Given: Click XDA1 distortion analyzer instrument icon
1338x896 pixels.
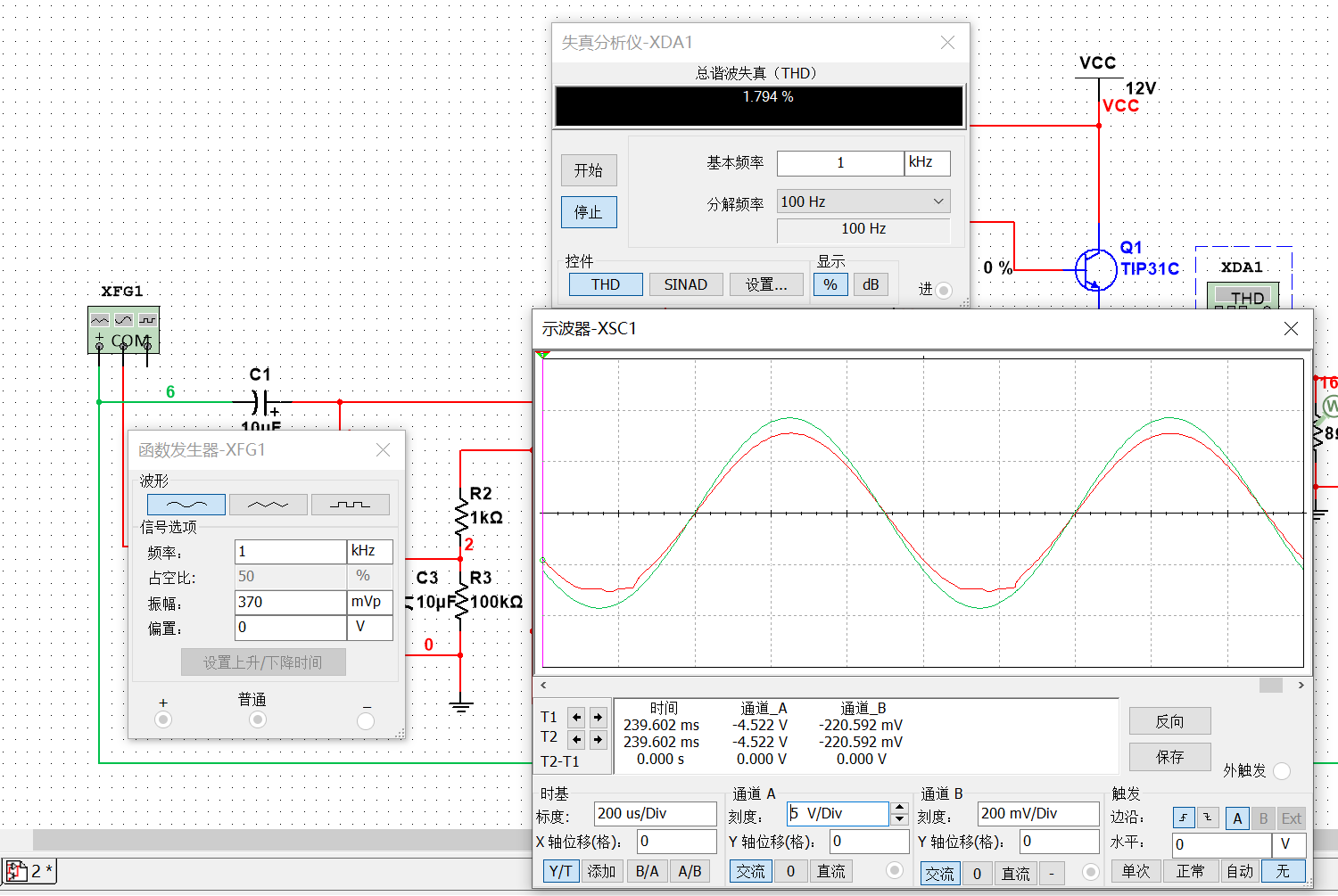Looking at the screenshot, I should (x=1243, y=294).
